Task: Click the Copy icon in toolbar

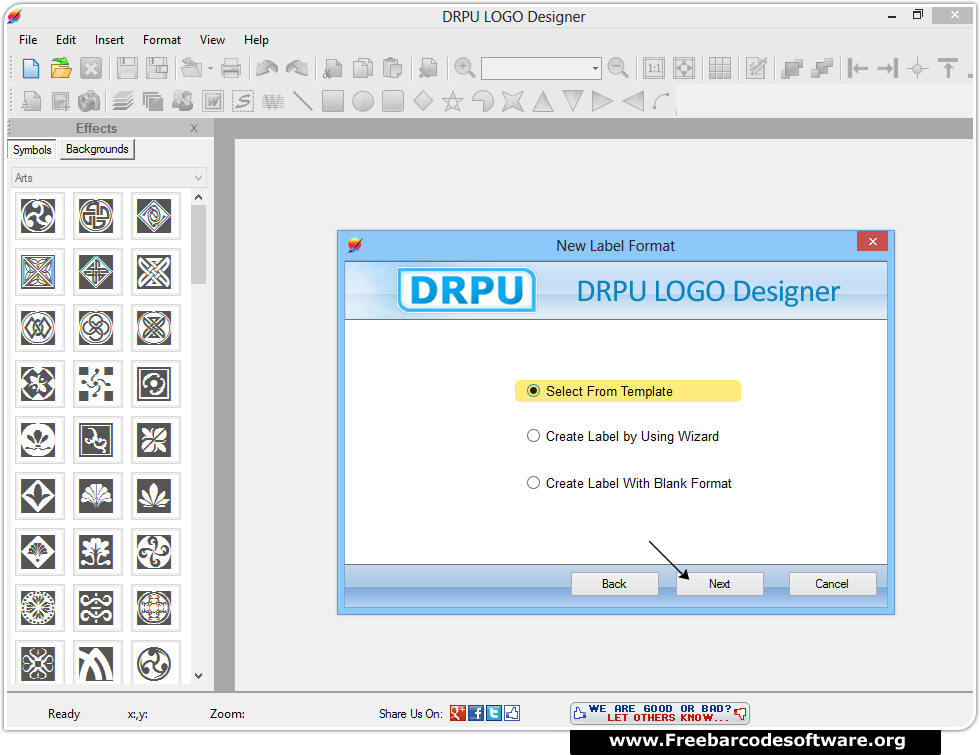Action: click(x=362, y=68)
